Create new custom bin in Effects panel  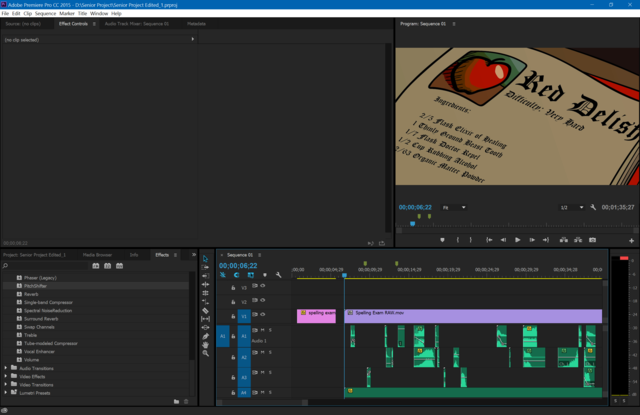(176, 402)
